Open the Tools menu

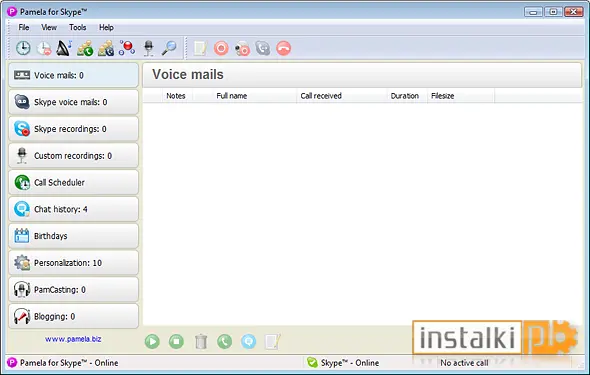tap(78, 27)
